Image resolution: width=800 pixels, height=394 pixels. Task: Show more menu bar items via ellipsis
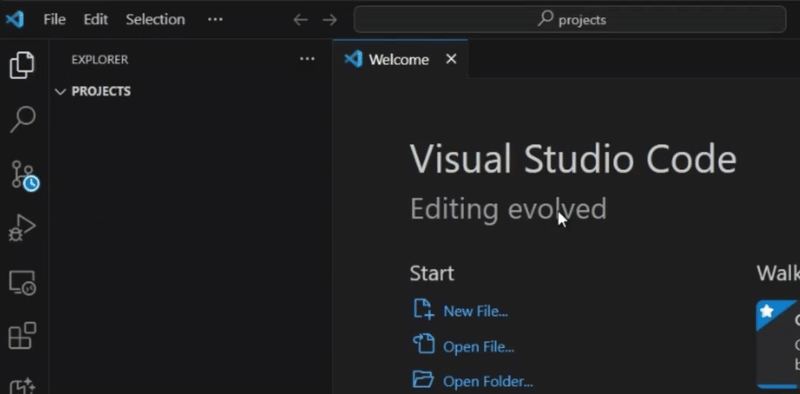(215, 19)
